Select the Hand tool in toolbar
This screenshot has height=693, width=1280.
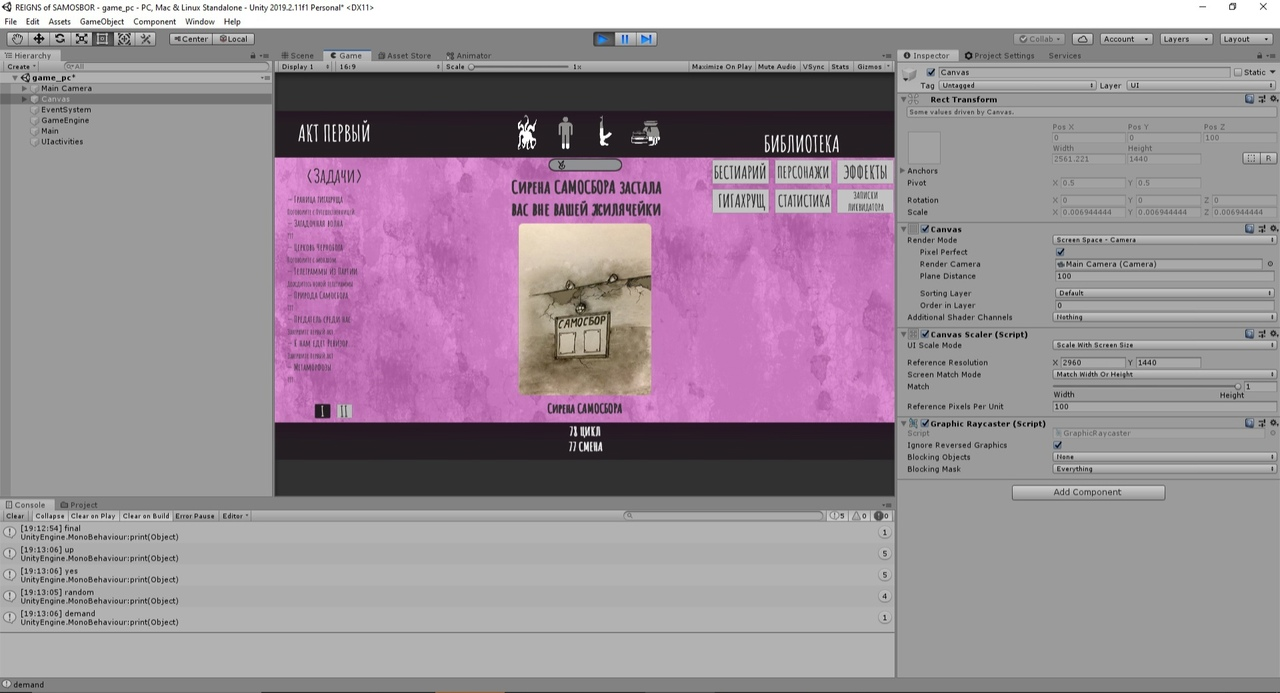click(x=17, y=39)
